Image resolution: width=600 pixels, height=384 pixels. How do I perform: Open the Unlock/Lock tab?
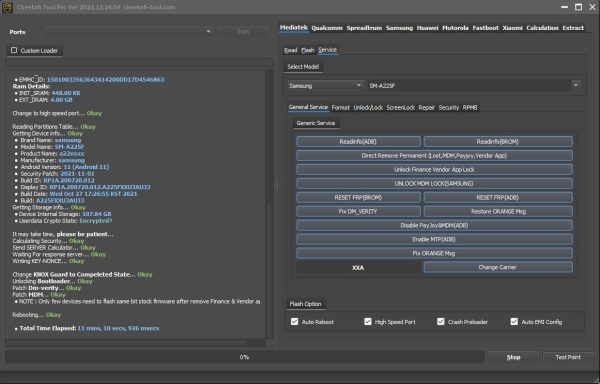(x=368, y=107)
